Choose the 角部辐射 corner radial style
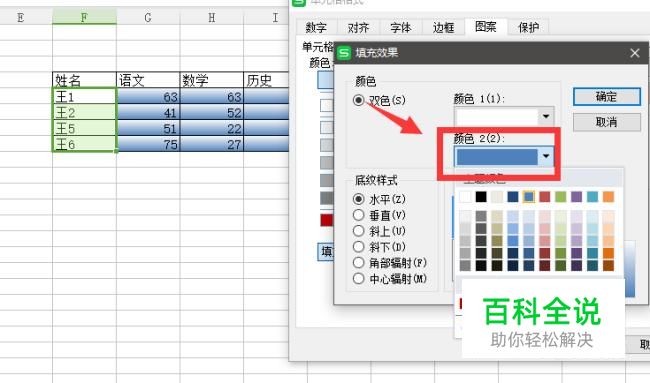 359,262
